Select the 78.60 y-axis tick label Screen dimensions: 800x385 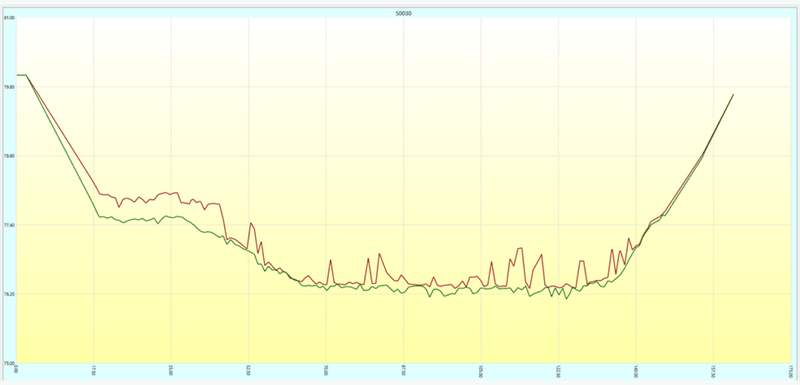point(10,156)
